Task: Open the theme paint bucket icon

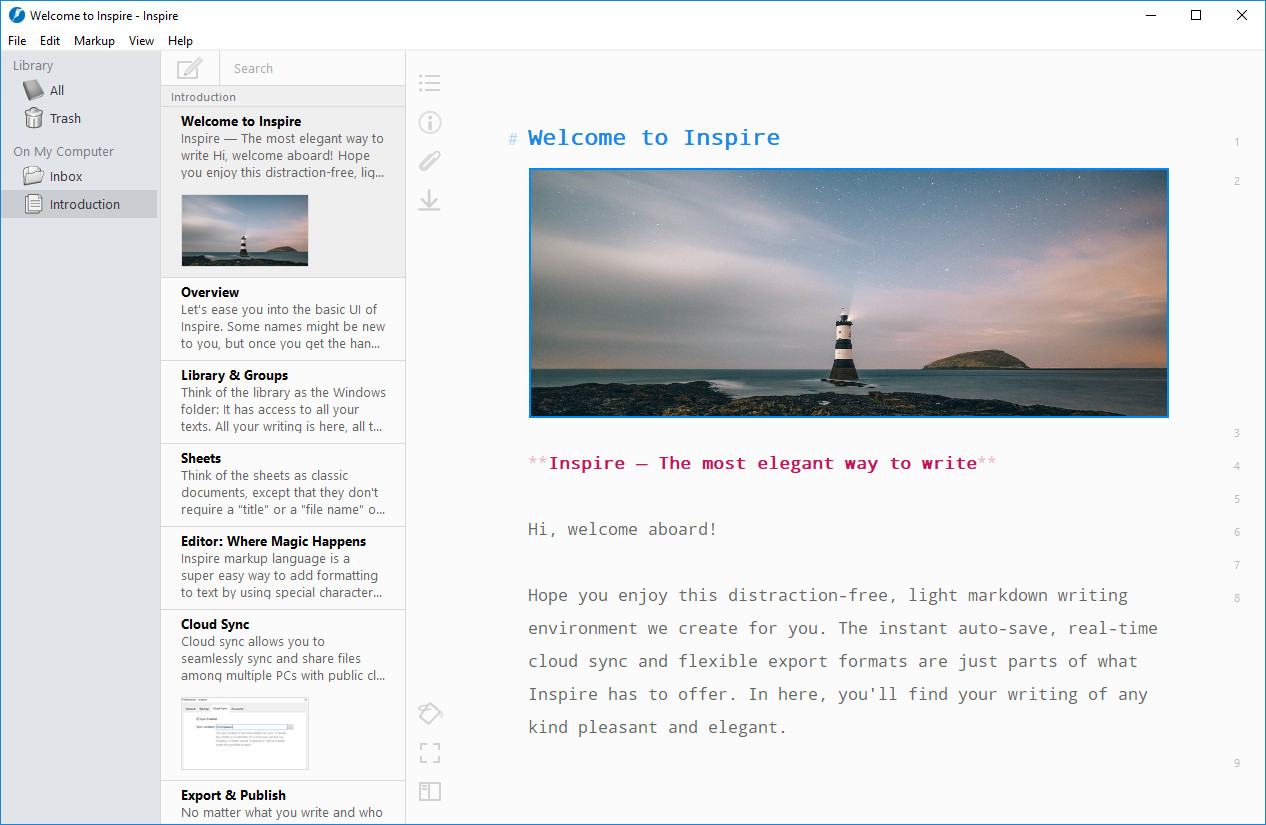Action: [x=430, y=713]
